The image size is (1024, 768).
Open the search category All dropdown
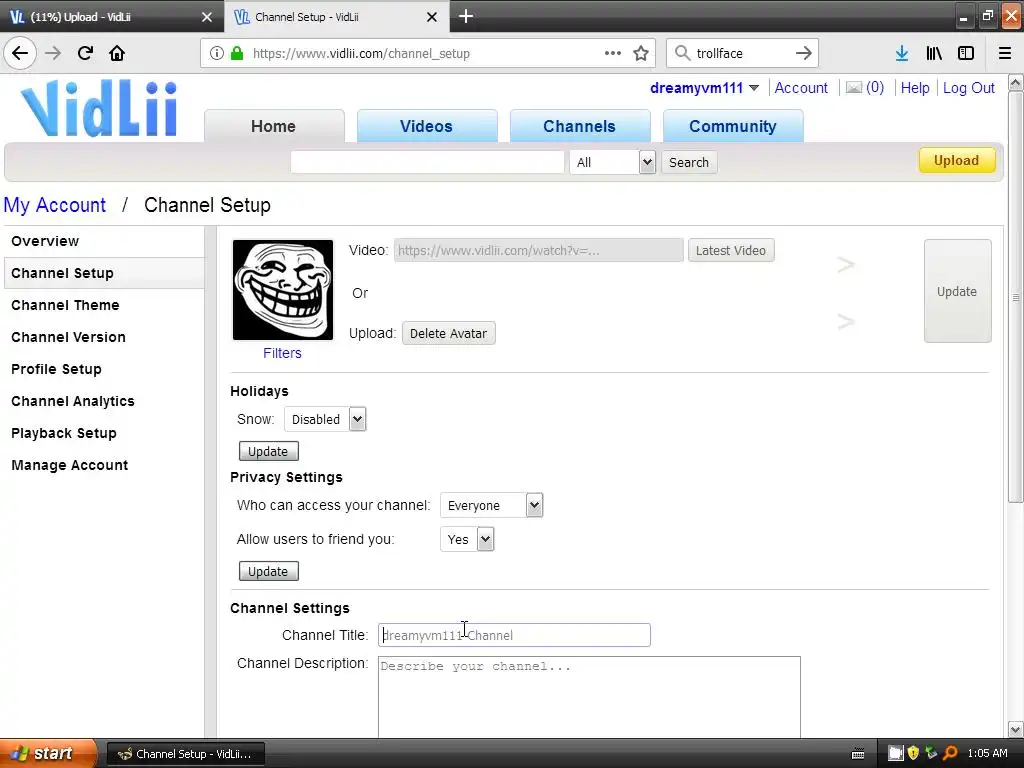[612, 162]
